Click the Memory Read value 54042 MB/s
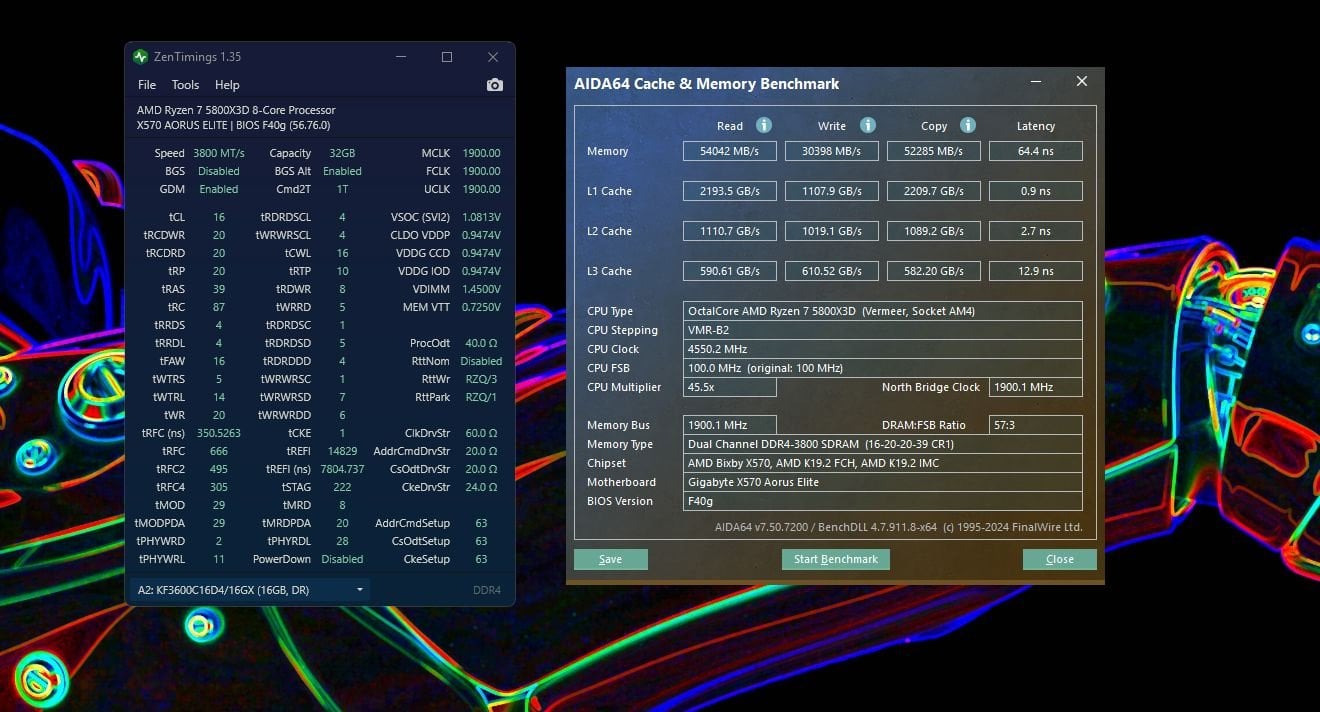1320x712 pixels. [x=730, y=151]
